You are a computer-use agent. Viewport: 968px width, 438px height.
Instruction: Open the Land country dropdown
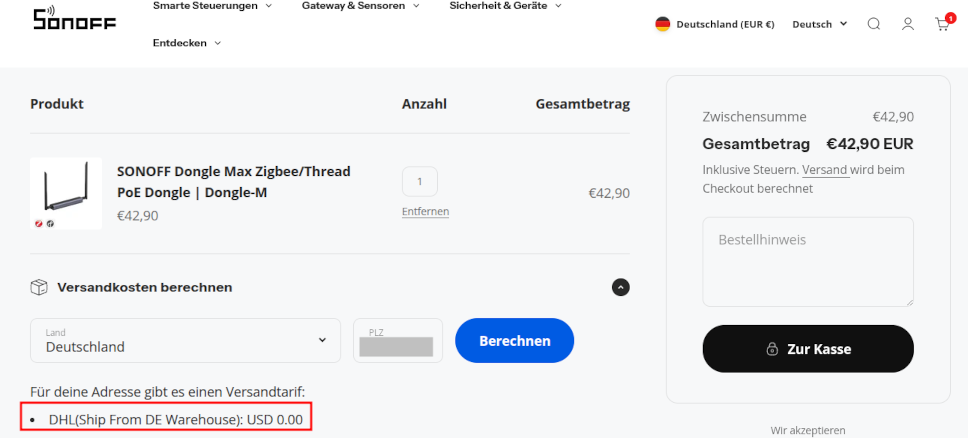coord(185,340)
